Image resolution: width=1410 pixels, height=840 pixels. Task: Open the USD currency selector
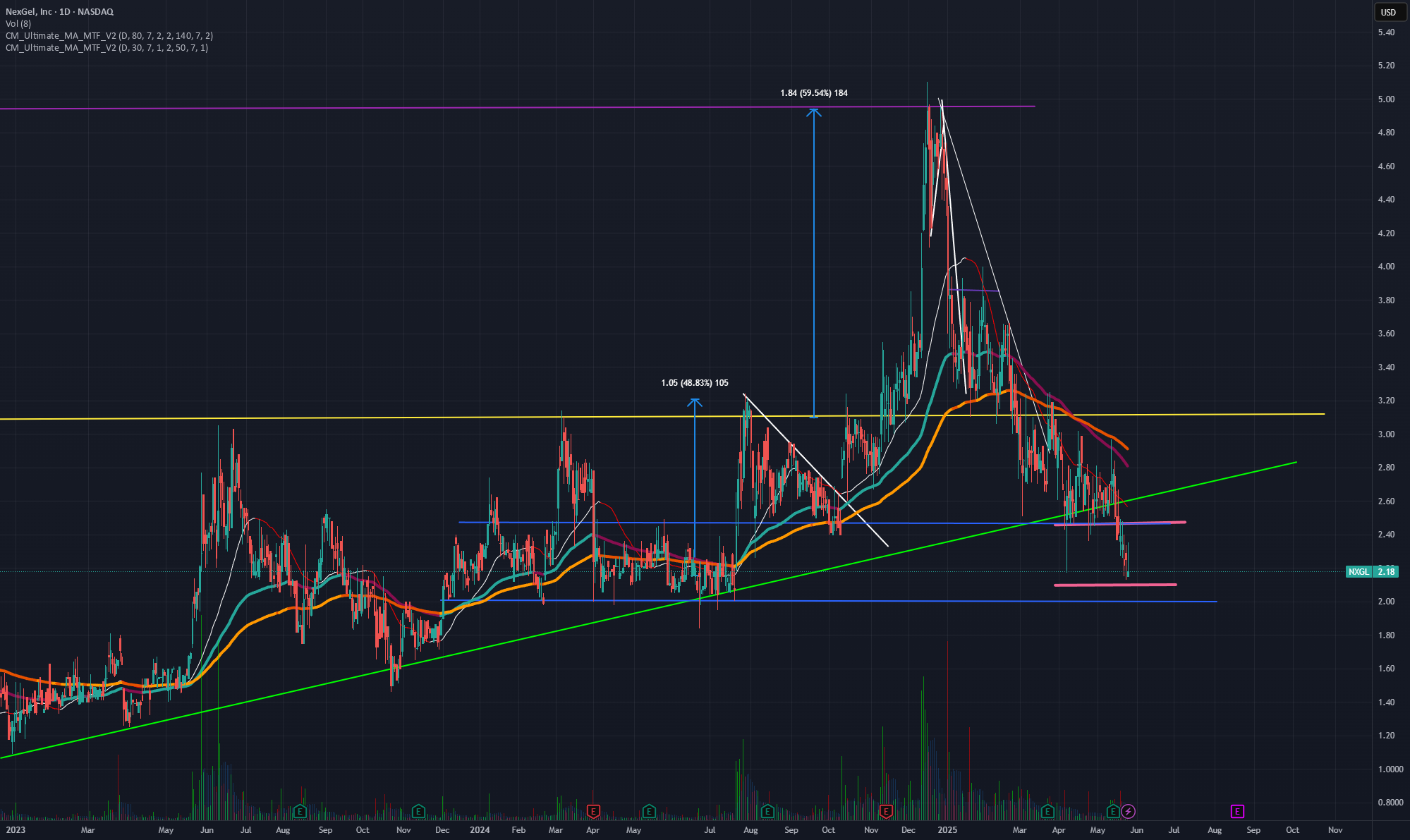1388,12
